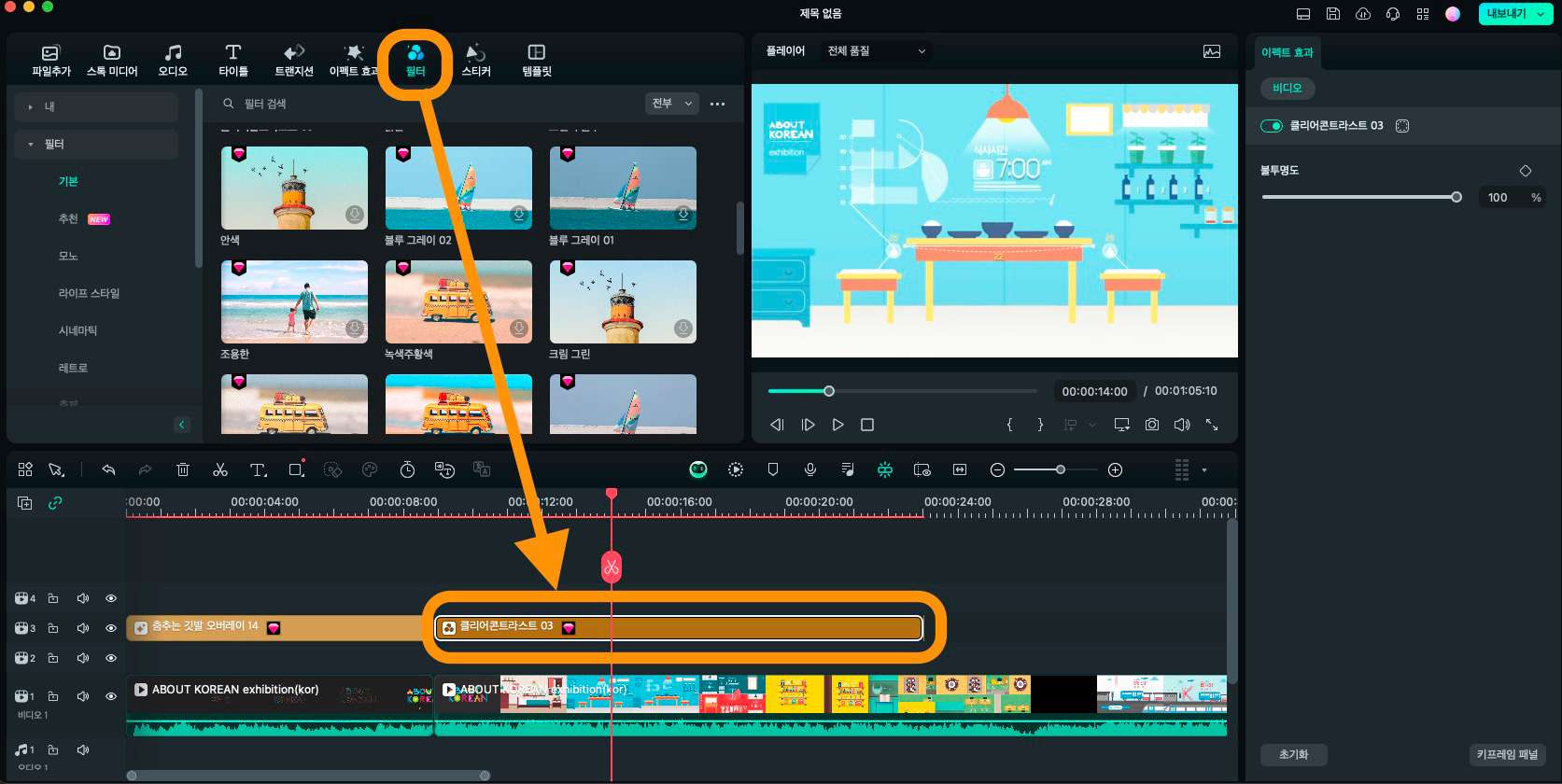The width and height of the screenshot is (1562, 784).
Task: Click the speed stopwatch icon
Action: [x=408, y=469]
